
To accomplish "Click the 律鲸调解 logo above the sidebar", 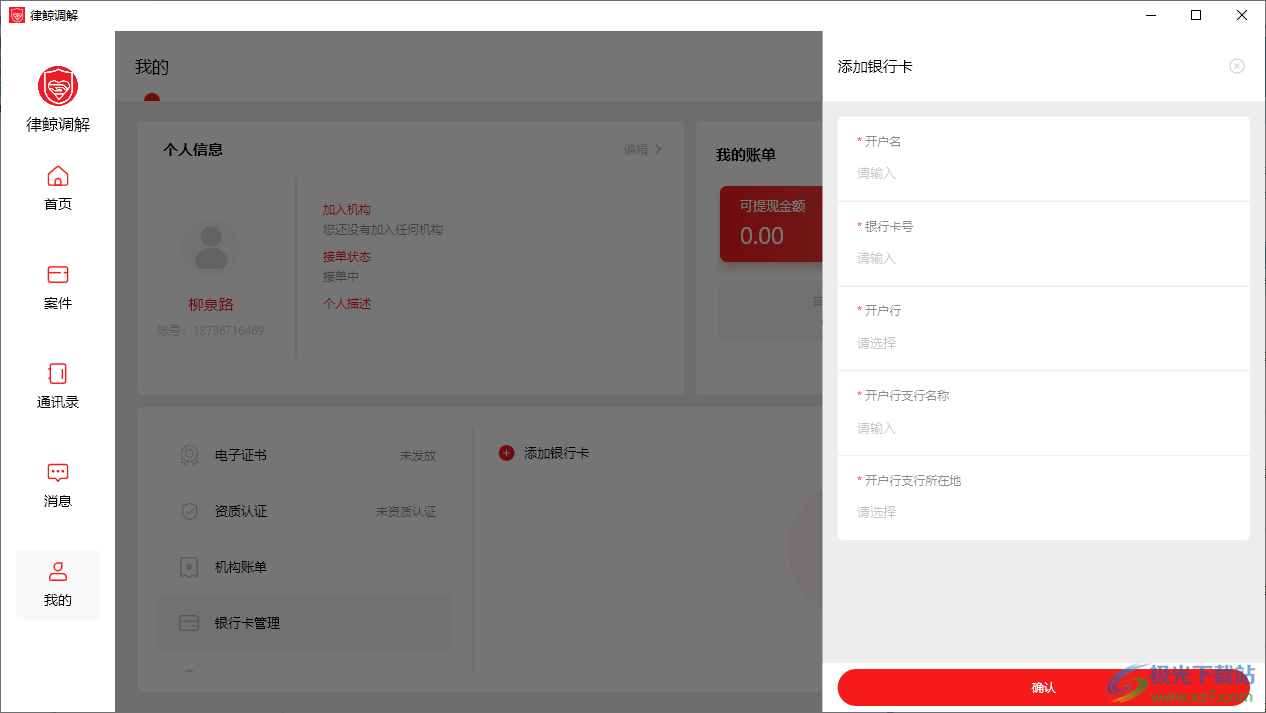I will click(x=57, y=85).
